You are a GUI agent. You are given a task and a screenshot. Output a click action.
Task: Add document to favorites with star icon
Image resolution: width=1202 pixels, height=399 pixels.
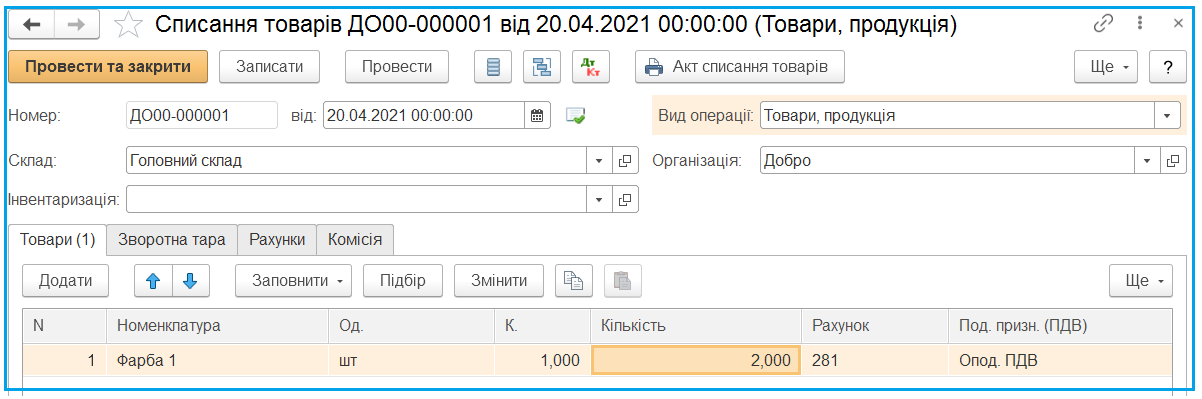(129, 24)
